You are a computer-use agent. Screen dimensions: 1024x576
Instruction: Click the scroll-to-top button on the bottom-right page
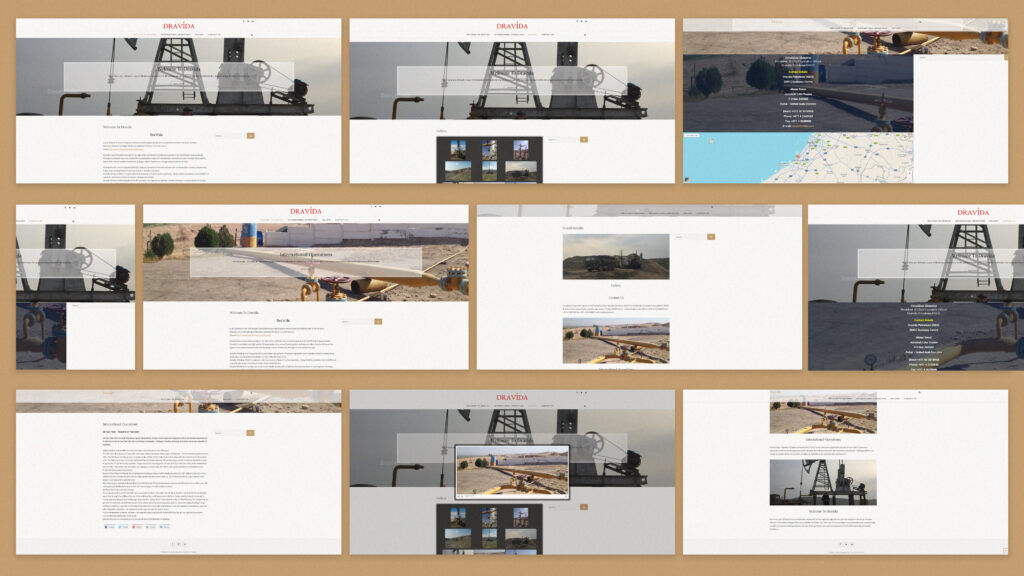click(x=1005, y=550)
